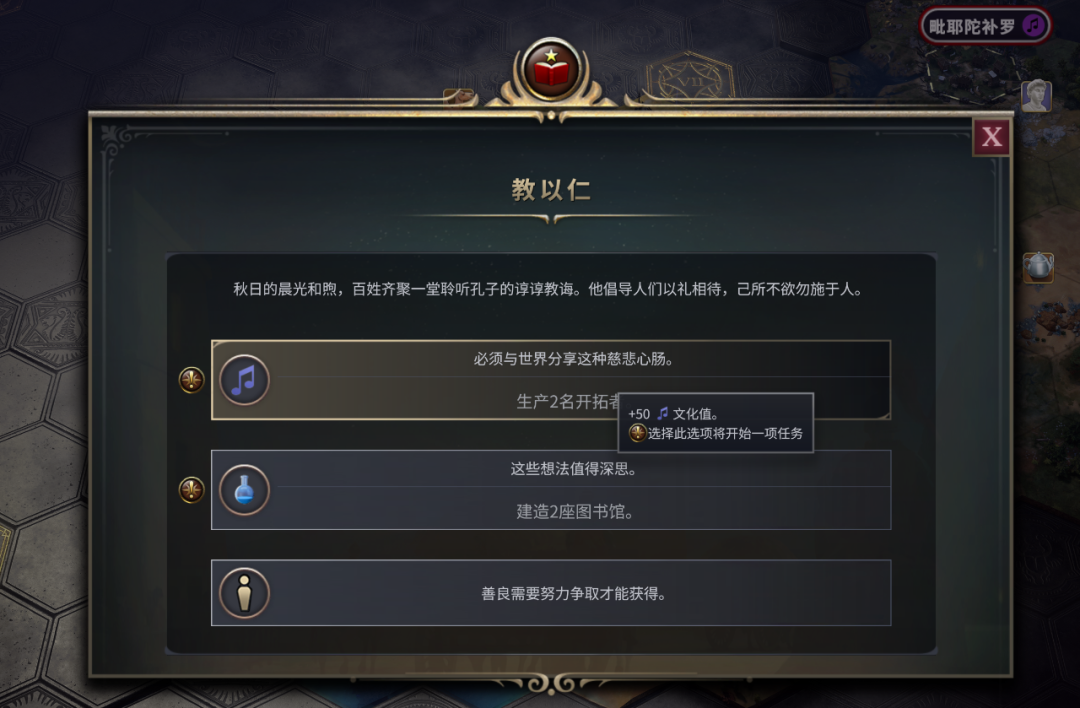Open the leader bust portrait icon
Image resolution: width=1080 pixels, height=708 pixels.
(x=1036, y=96)
